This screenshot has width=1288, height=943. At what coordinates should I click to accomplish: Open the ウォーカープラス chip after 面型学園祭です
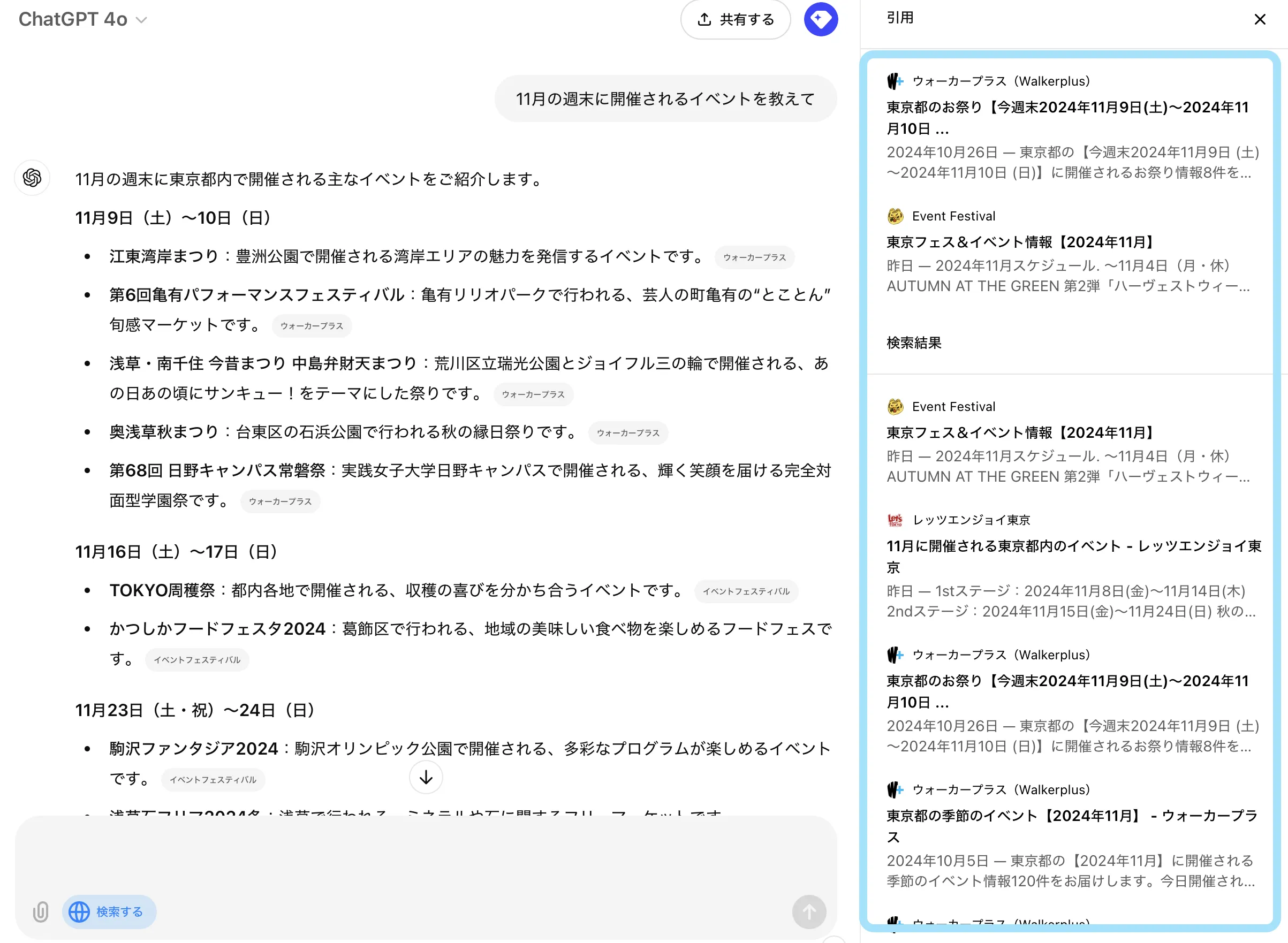point(281,502)
